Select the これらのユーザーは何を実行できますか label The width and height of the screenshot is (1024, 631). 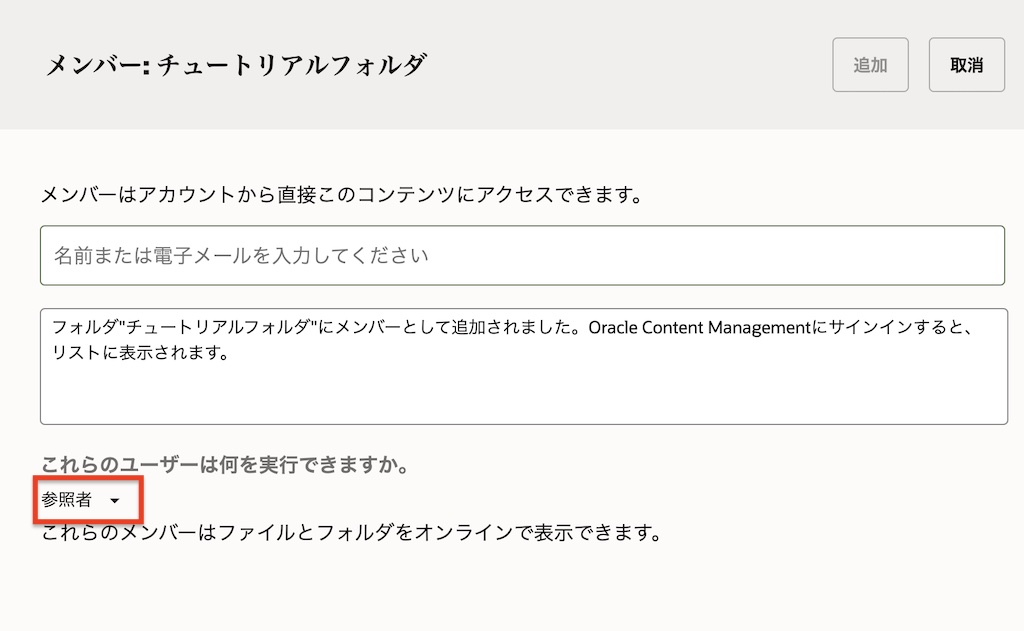(x=225, y=466)
